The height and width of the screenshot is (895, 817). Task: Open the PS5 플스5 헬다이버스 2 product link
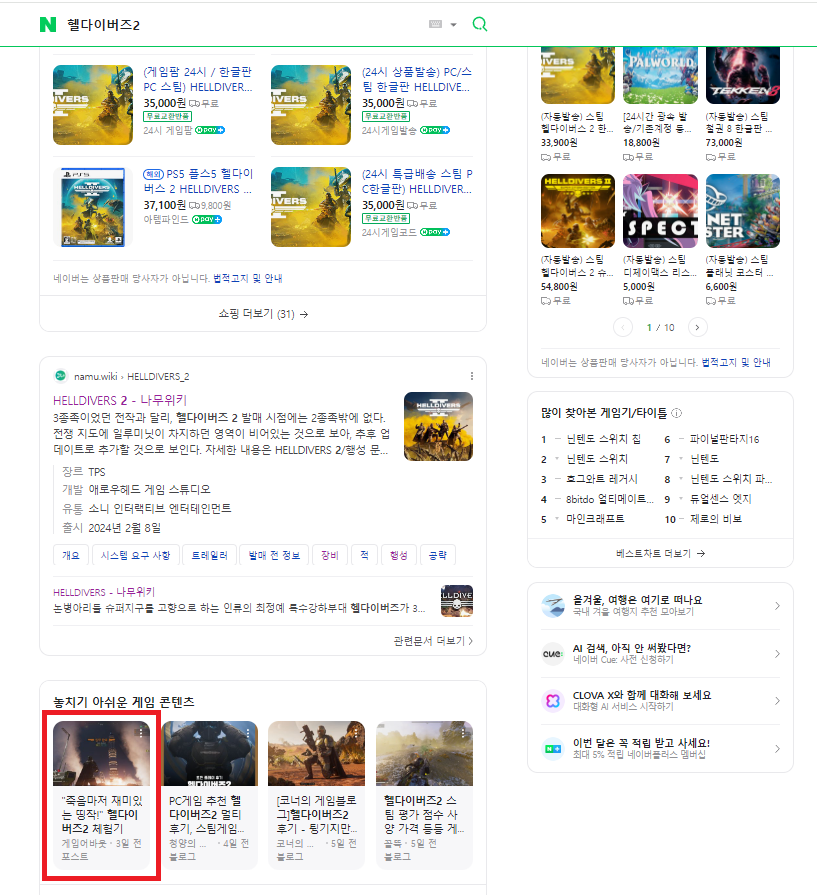[198, 181]
